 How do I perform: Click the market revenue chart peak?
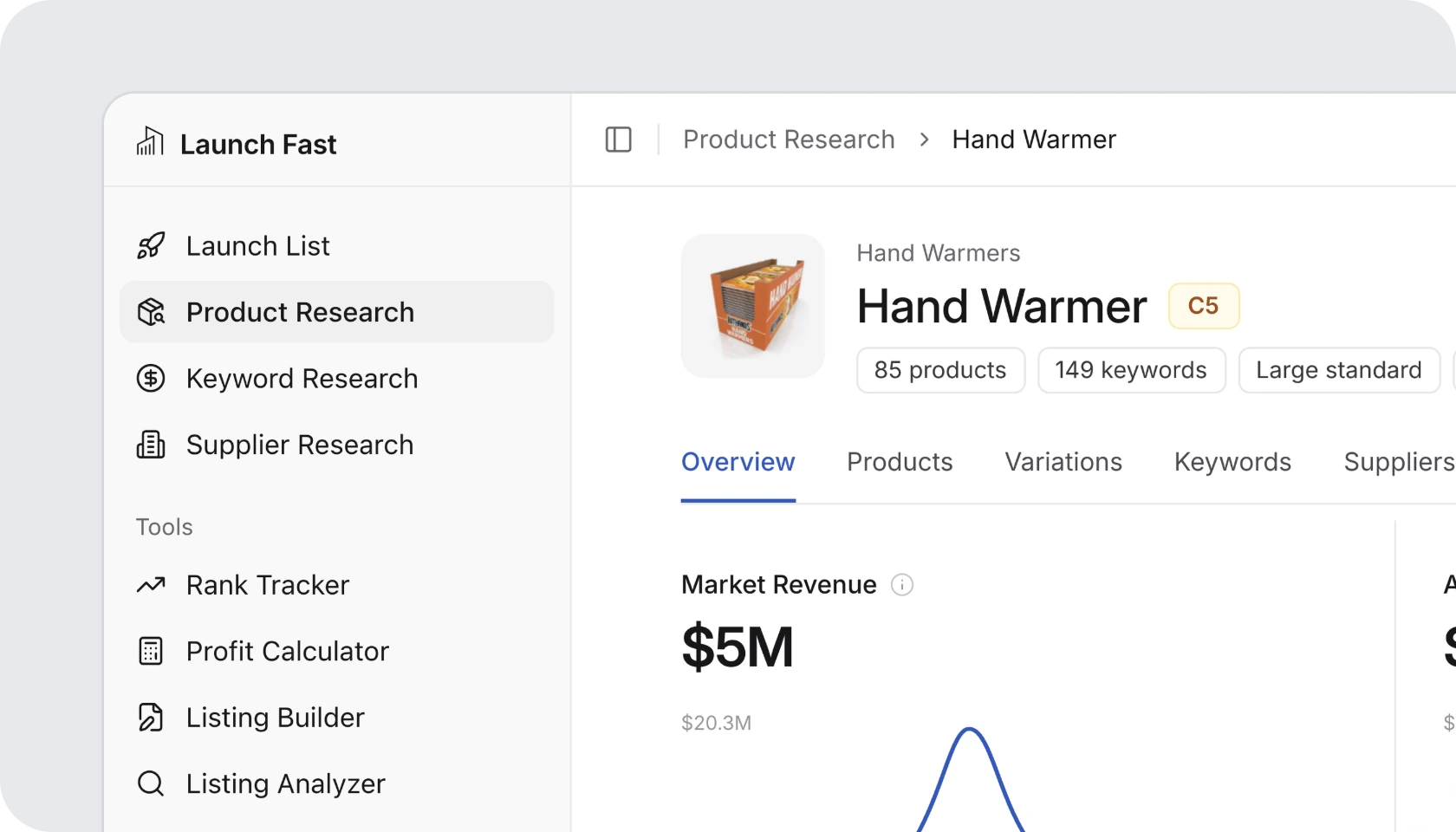pyautogui.click(x=971, y=731)
